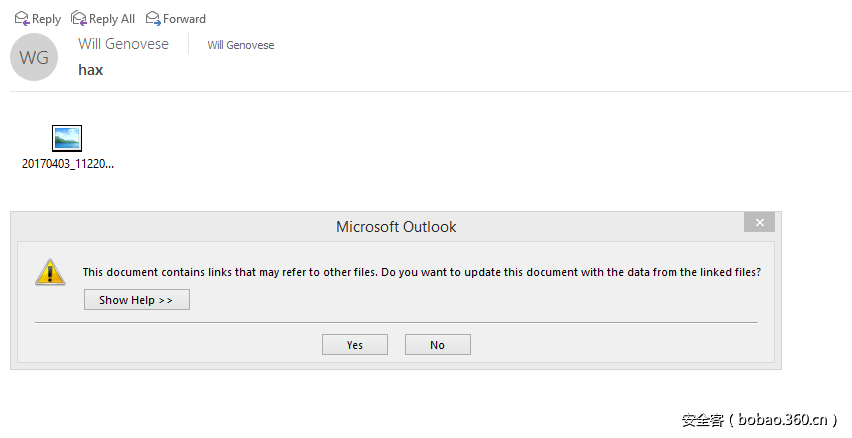Click the Forward envelope icon
The height and width of the screenshot is (438, 852).
click(x=153, y=18)
